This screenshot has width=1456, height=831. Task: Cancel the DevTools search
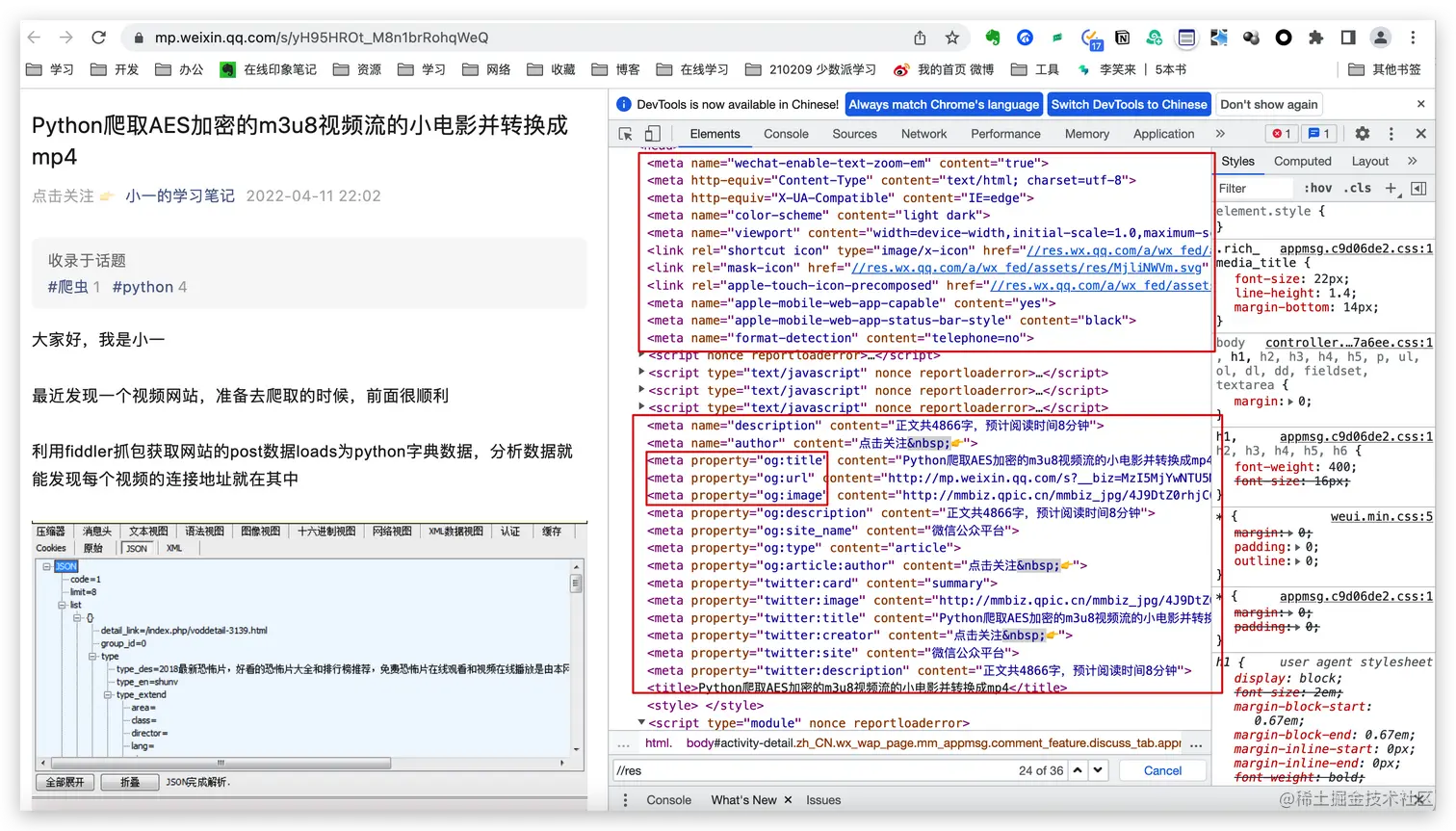(x=1162, y=770)
